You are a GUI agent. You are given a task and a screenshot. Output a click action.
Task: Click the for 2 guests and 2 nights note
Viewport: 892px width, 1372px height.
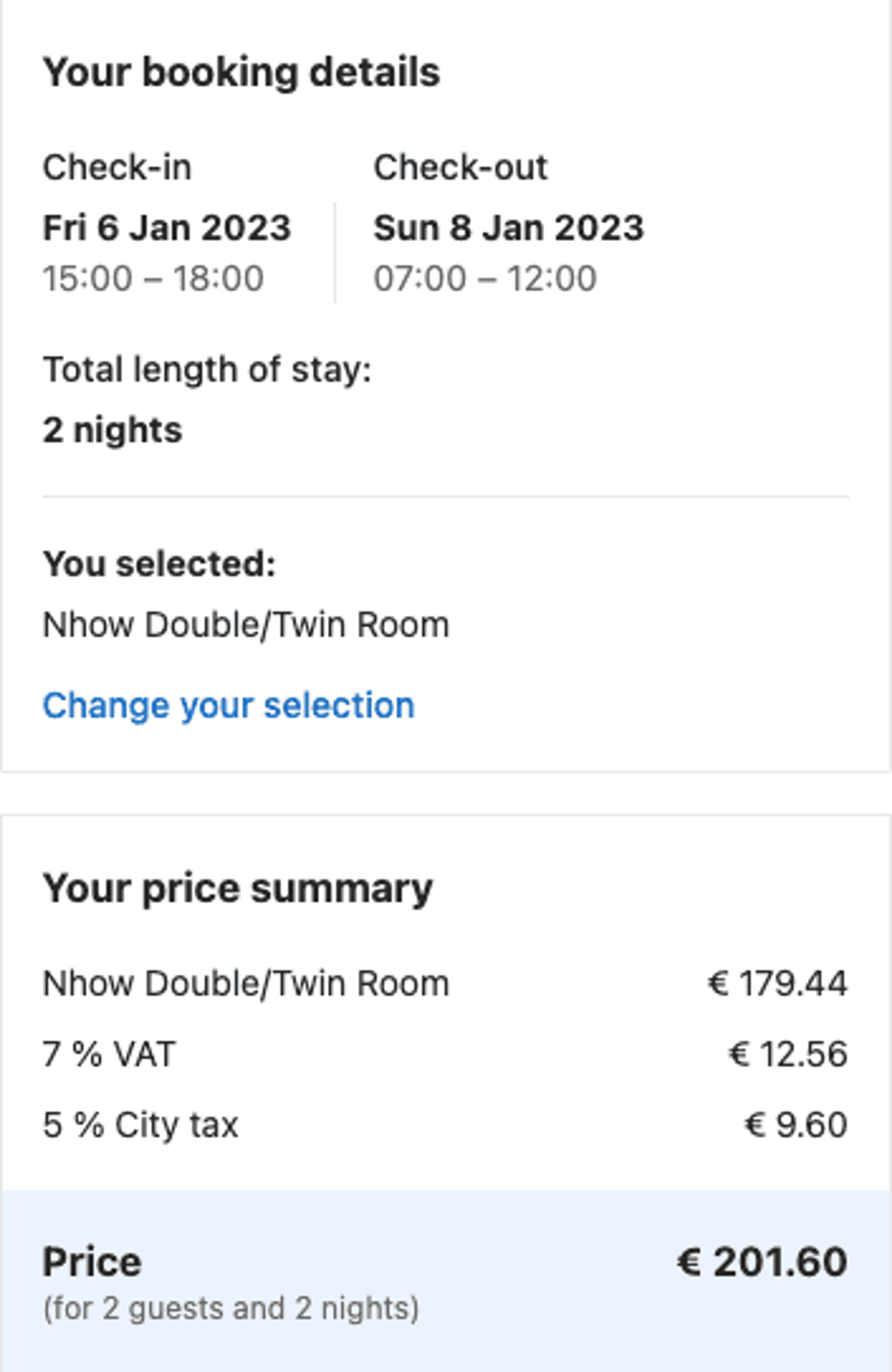pos(231,1308)
